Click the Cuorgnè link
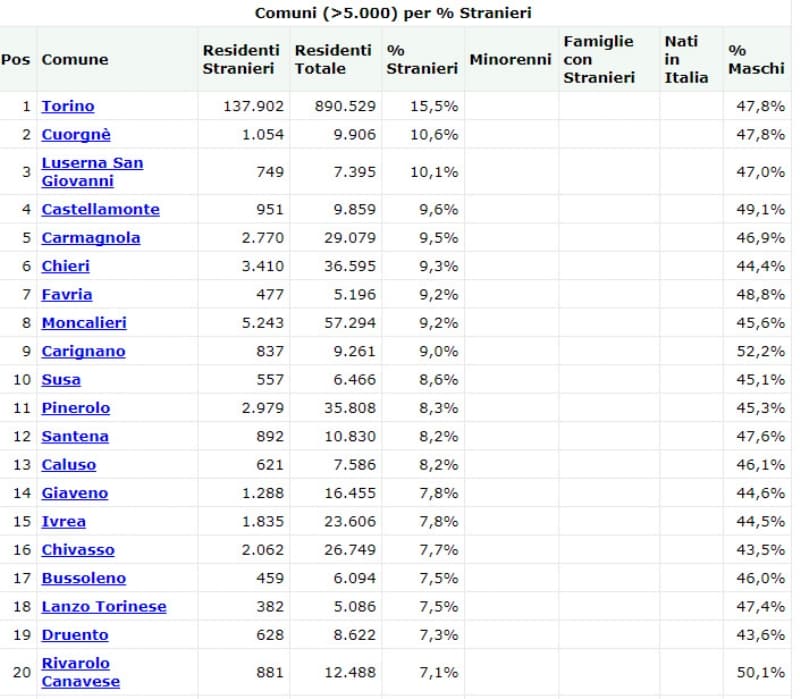The image size is (800, 699). [x=76, y=134]
